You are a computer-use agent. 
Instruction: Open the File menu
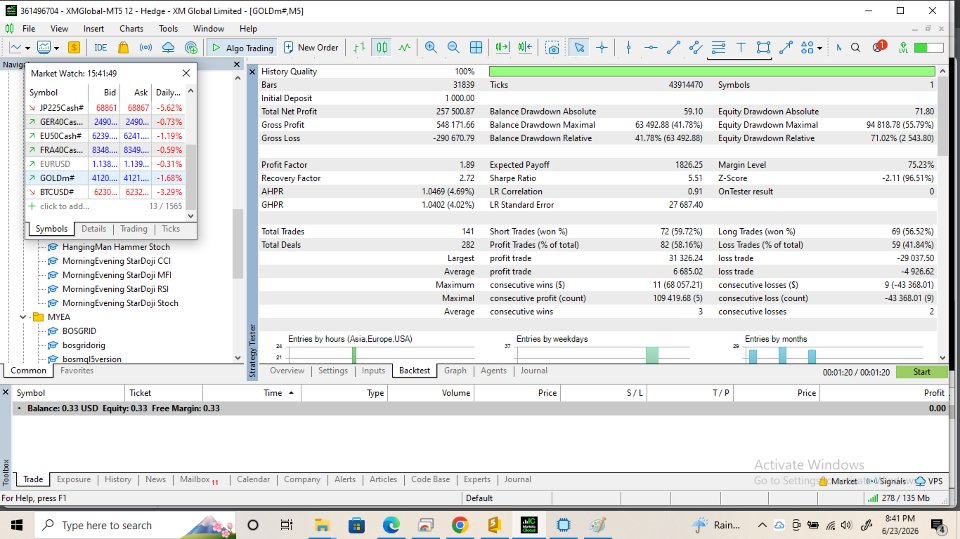pyautogui.click(x=29, y=28)
